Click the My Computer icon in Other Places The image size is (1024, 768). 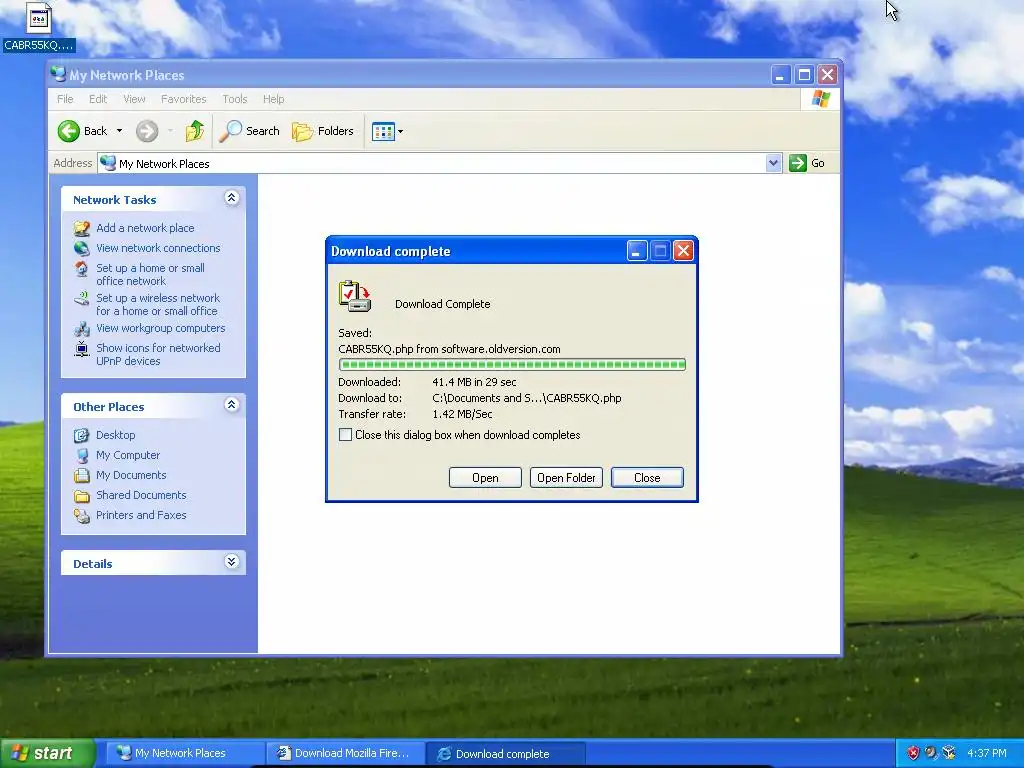pos(82,455)
